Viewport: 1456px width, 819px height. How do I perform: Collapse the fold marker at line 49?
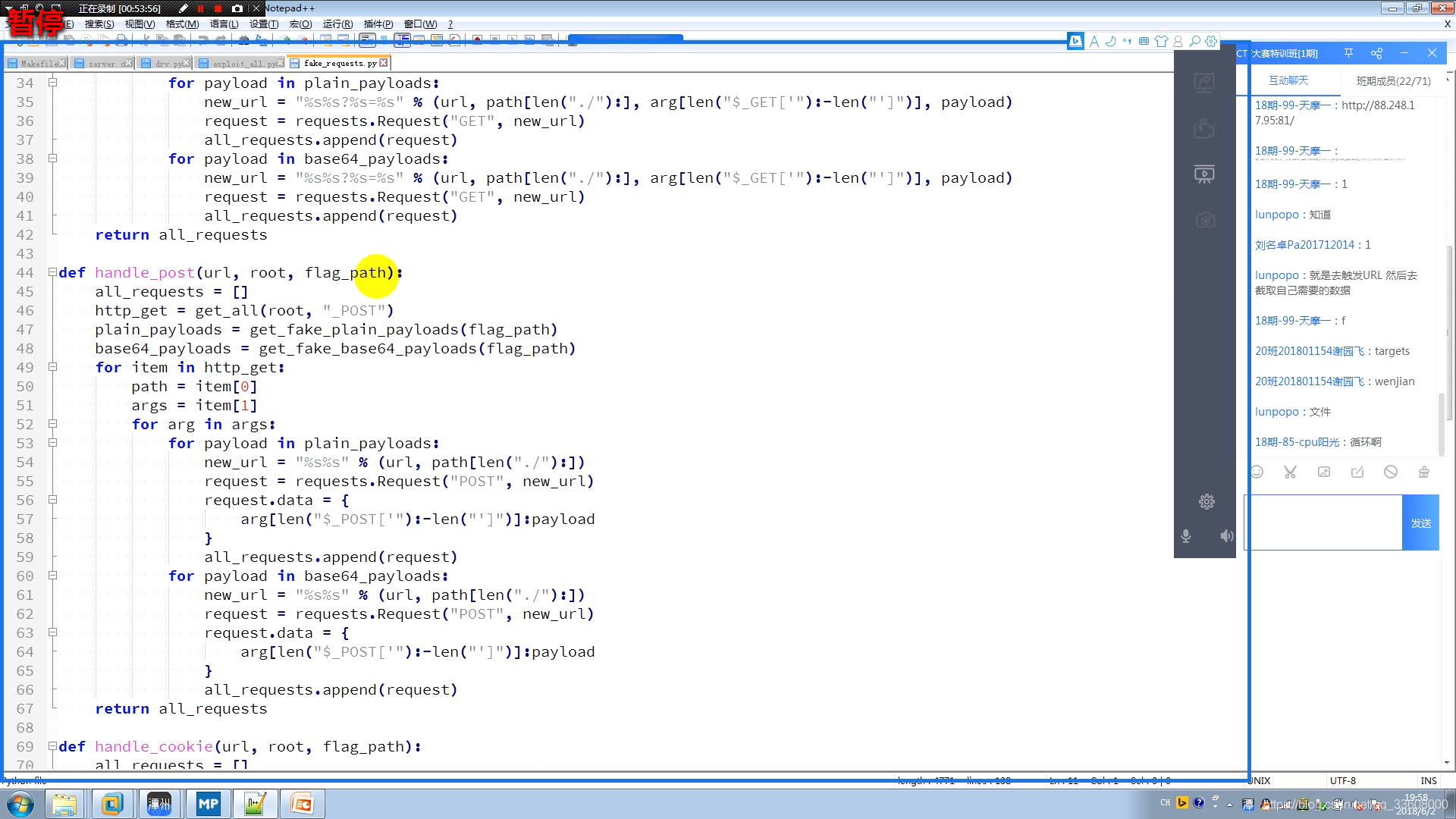click(52, 367)
